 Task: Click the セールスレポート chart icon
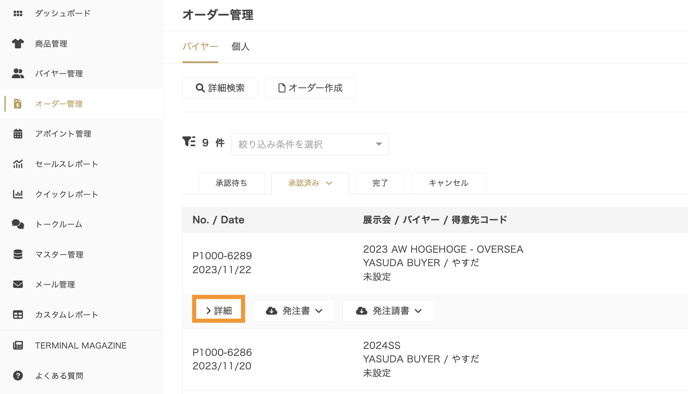coord(18,164)
